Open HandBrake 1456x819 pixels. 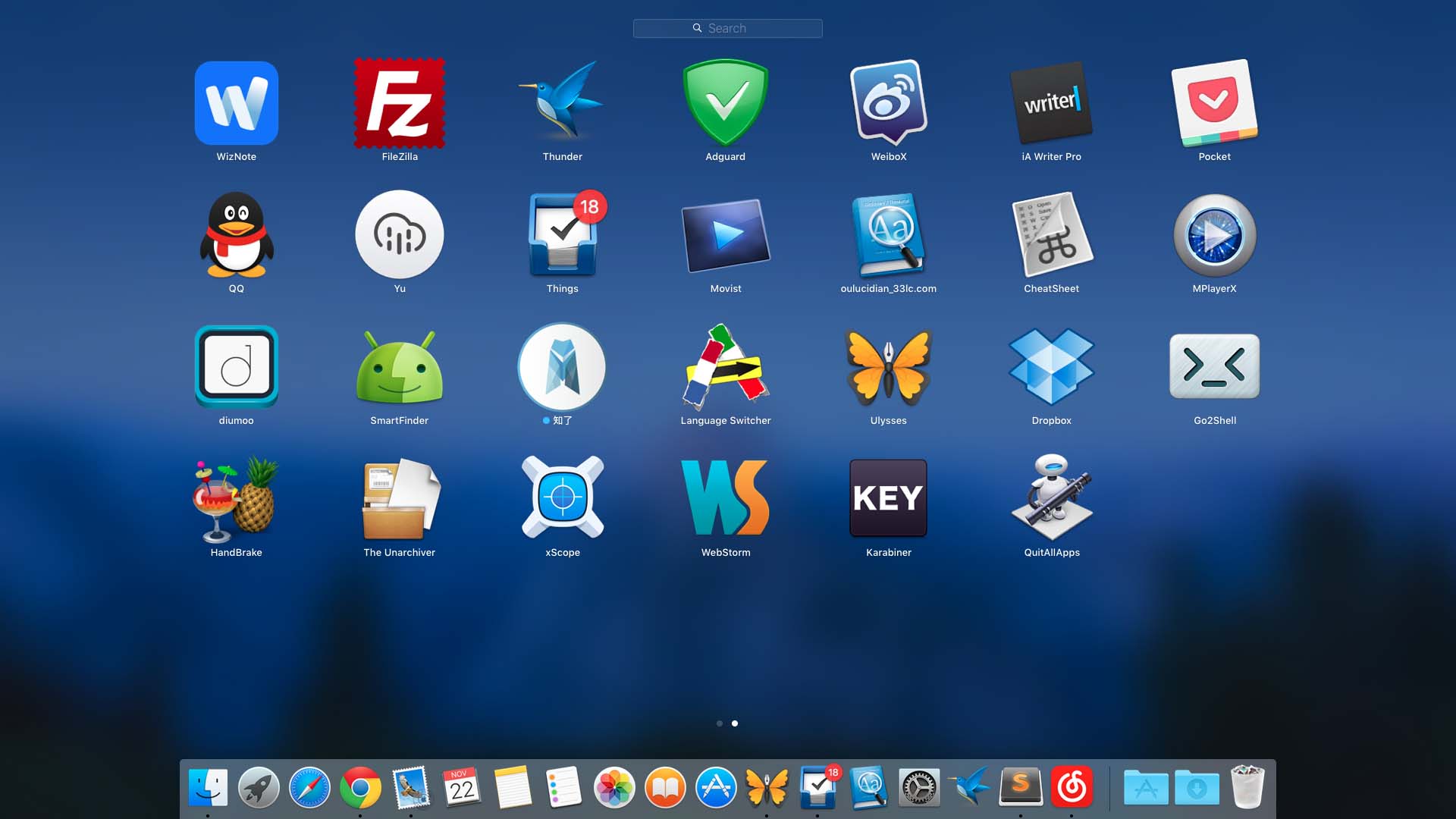click(x=237, y=499)
